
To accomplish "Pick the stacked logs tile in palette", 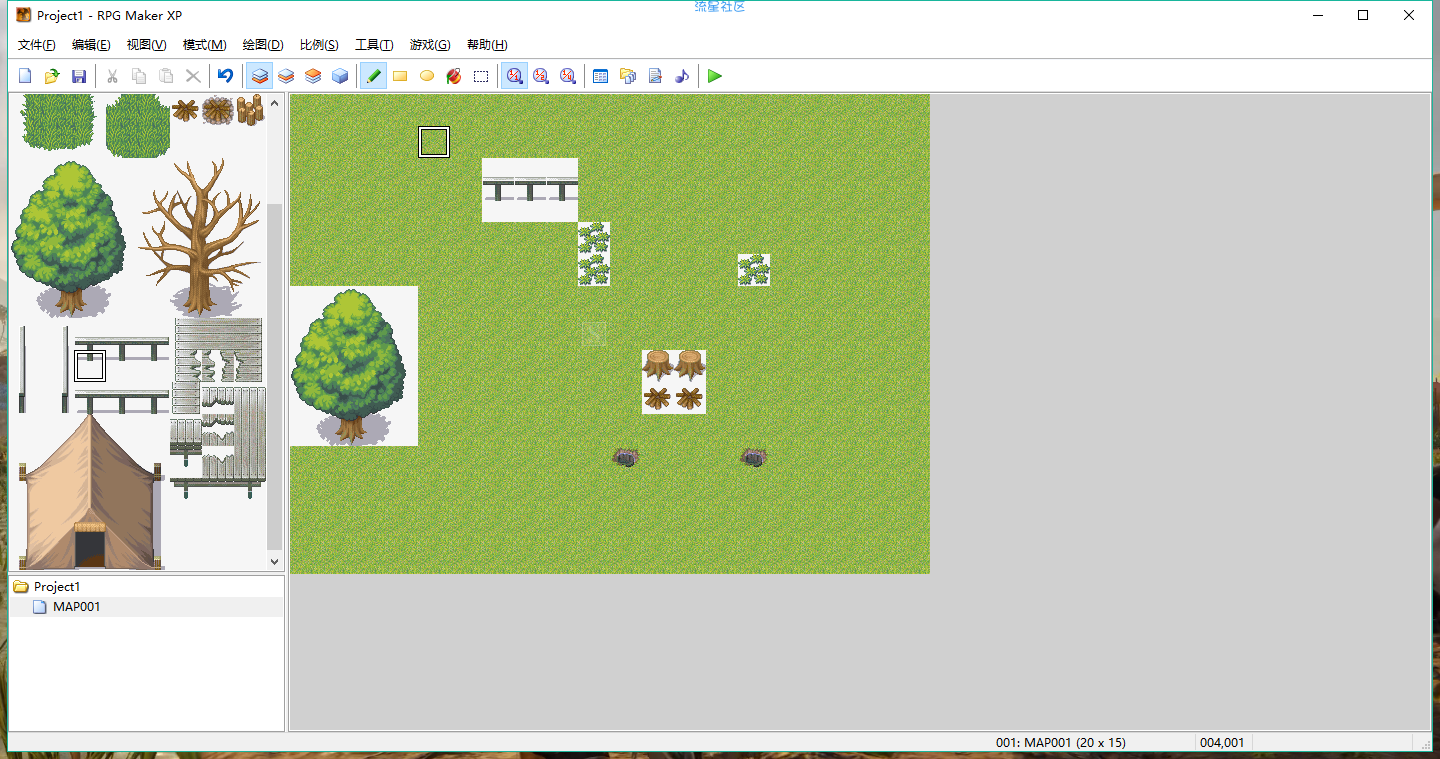I will (x=250, y=110).
